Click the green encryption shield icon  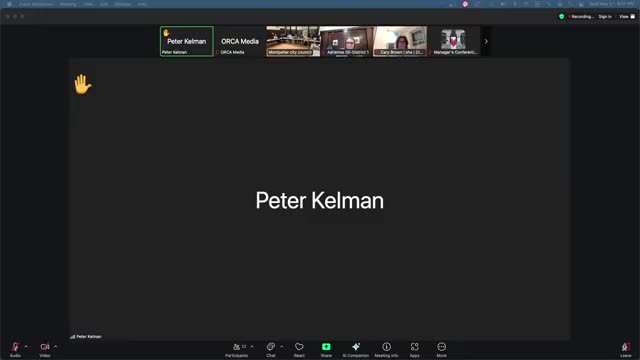coord(562,17)
